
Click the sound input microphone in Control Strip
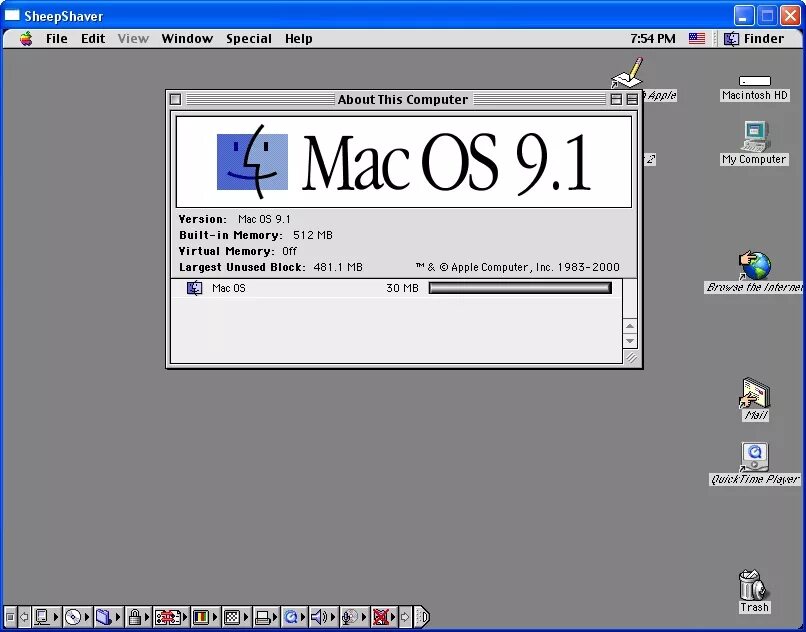(x=351, y=617)
